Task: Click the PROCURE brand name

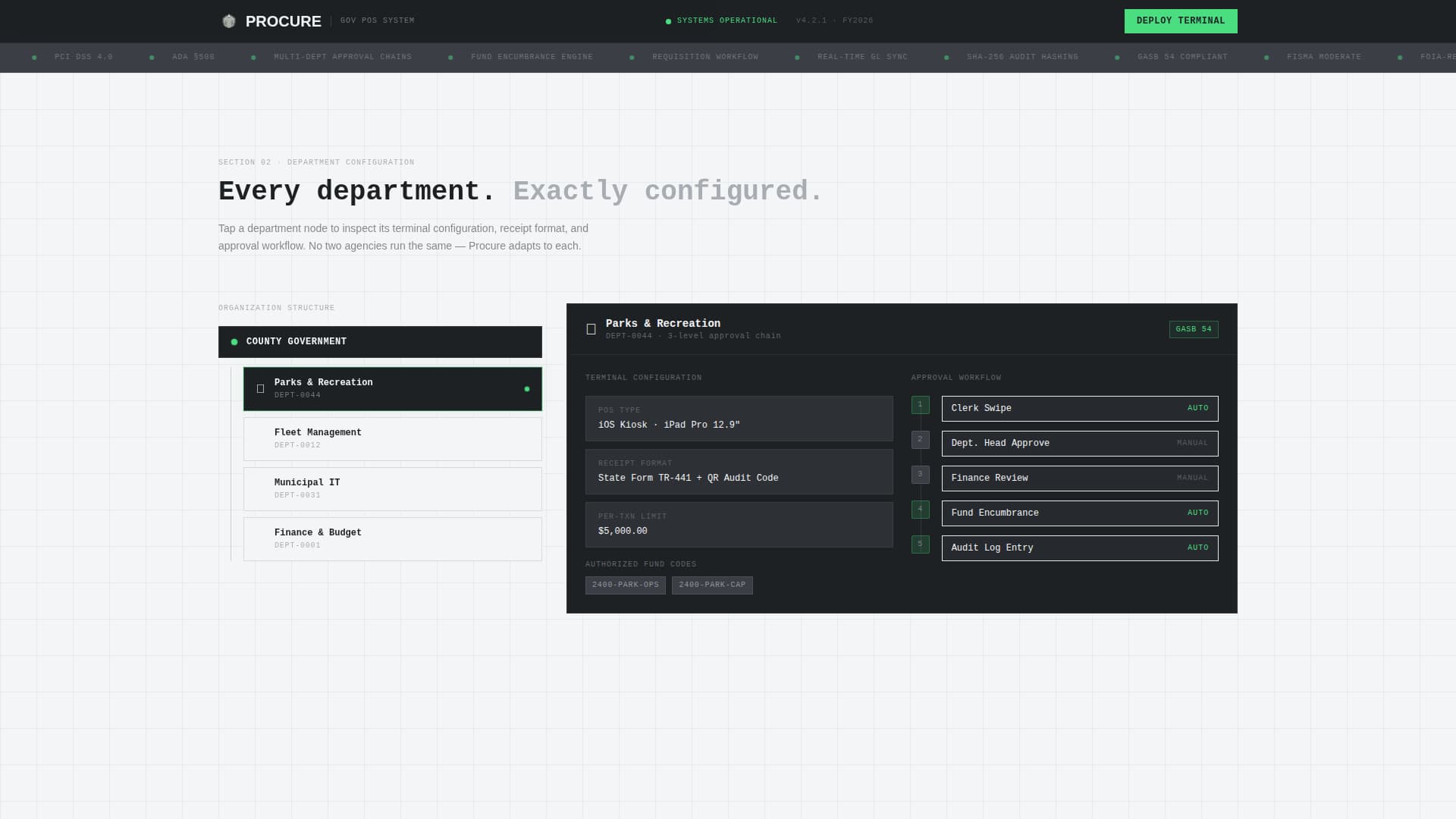Action: 283,21
